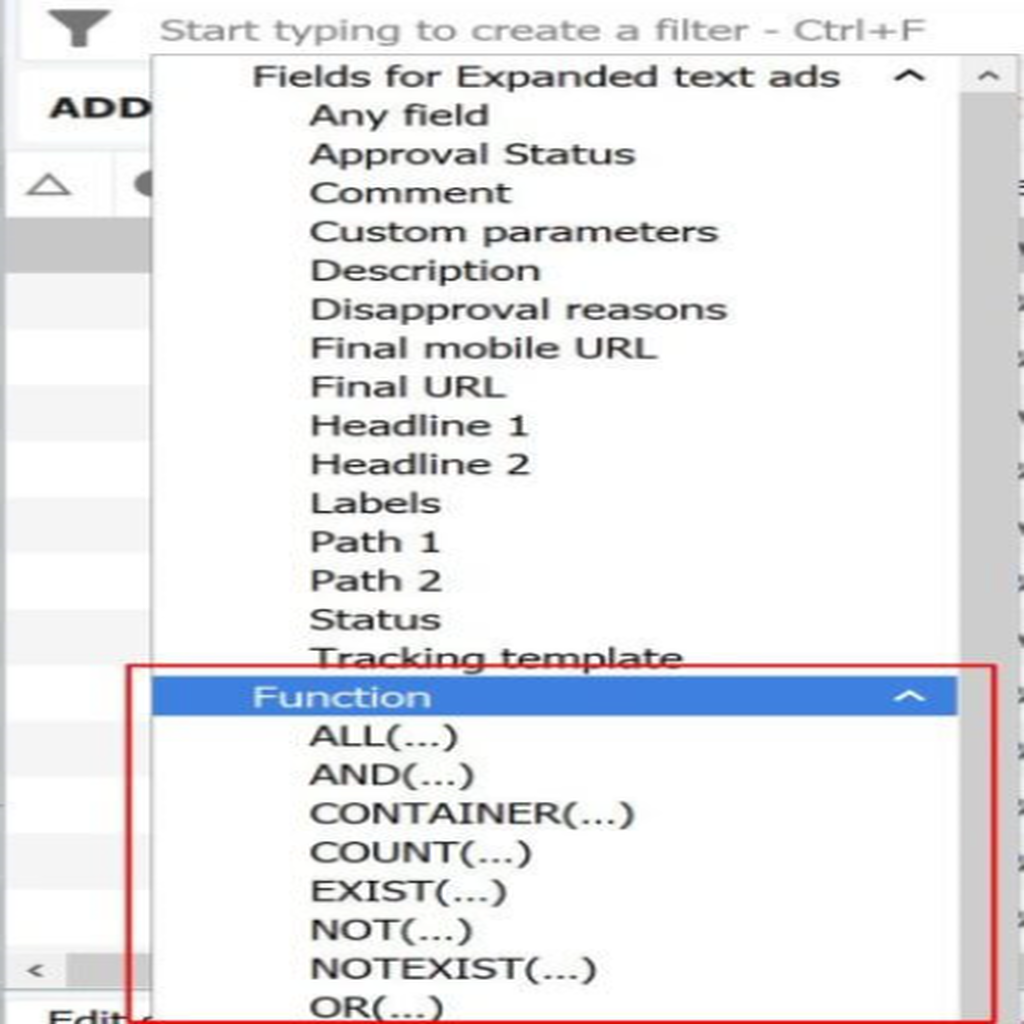Click the funnel filter icon
This screenshot has height=1024, width=1024.
pos(79,29)
